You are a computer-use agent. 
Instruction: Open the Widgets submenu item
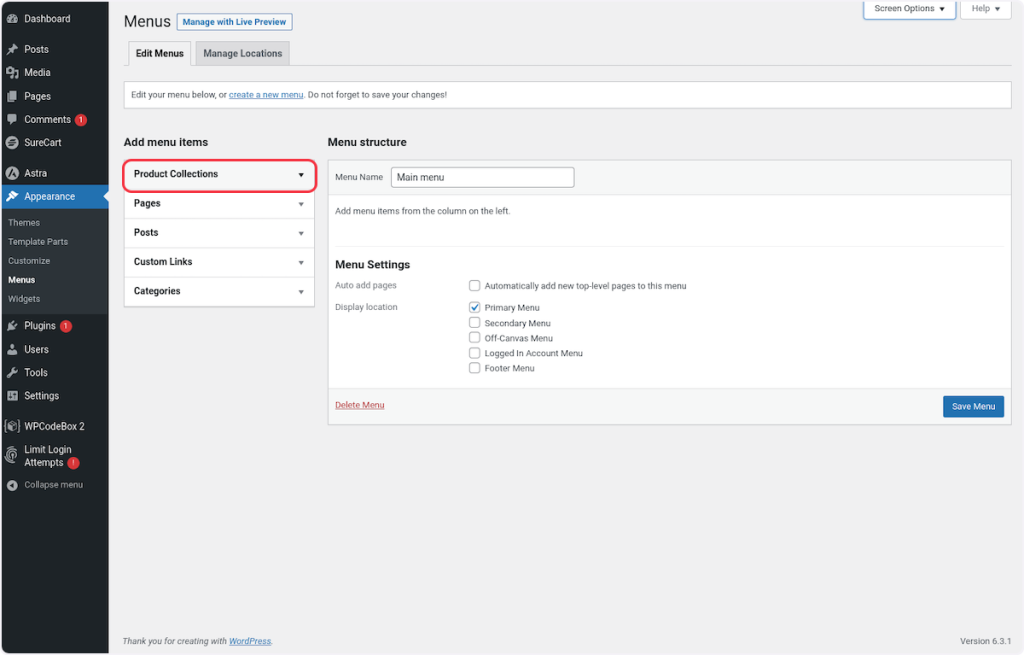24,299
